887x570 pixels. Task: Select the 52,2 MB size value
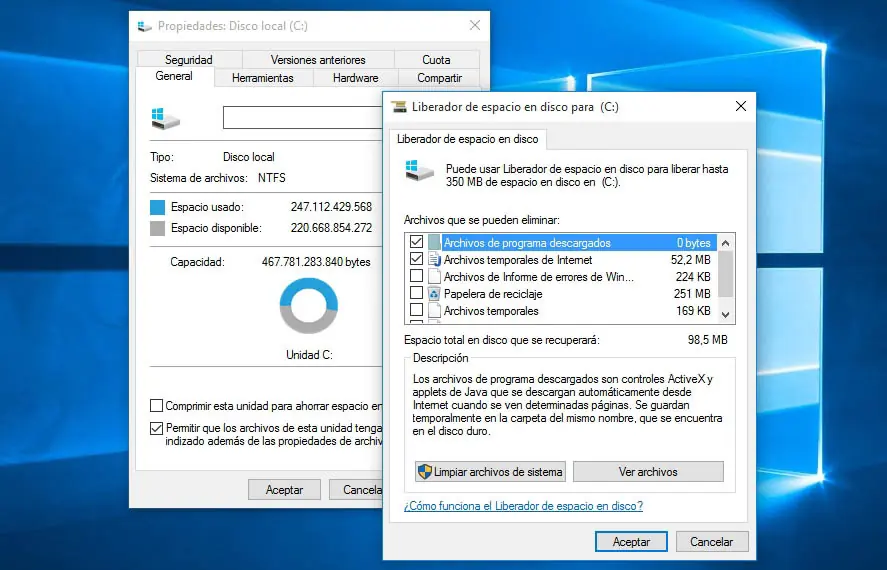(x=691, y=260)
